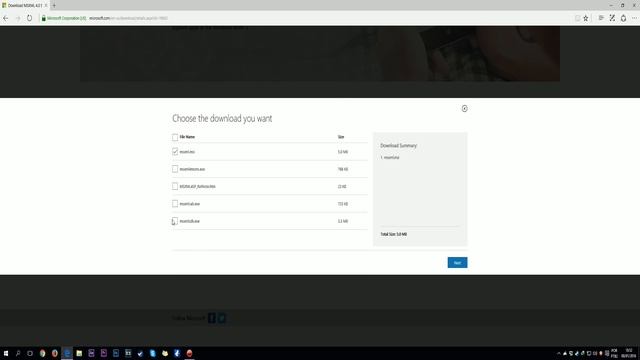The height and width of the screenshot is (360, 640).
Task: Click the 788 KB size value
Action: 343,169
